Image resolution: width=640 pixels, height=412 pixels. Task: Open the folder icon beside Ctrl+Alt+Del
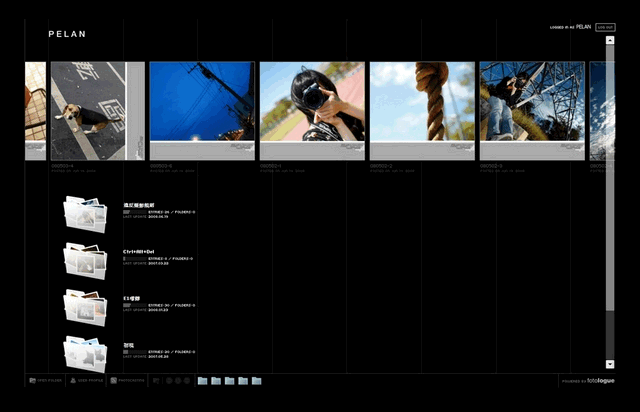coord(85,261)
